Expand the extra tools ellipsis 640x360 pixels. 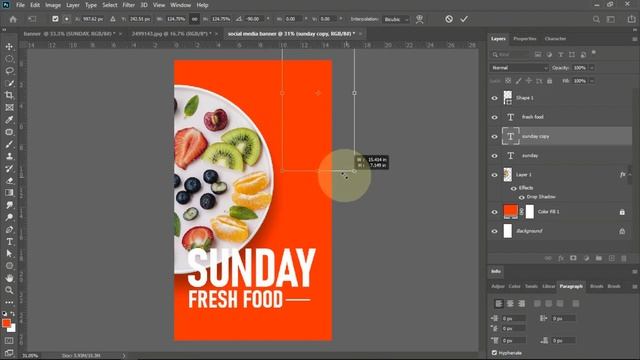[x=9, y=302]
